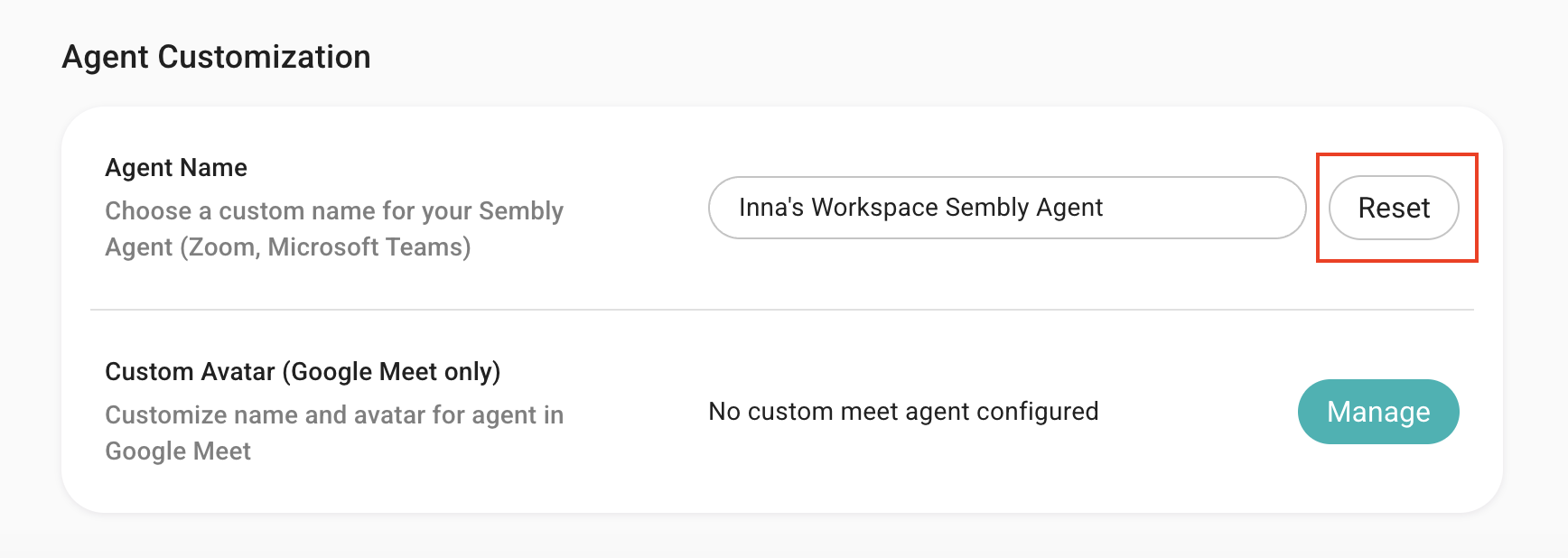Image resolution: width=1568 pixels, height=558 pixels.
Task: Click the "Choose a custom name" description line
Action: [x=333, y=211]
